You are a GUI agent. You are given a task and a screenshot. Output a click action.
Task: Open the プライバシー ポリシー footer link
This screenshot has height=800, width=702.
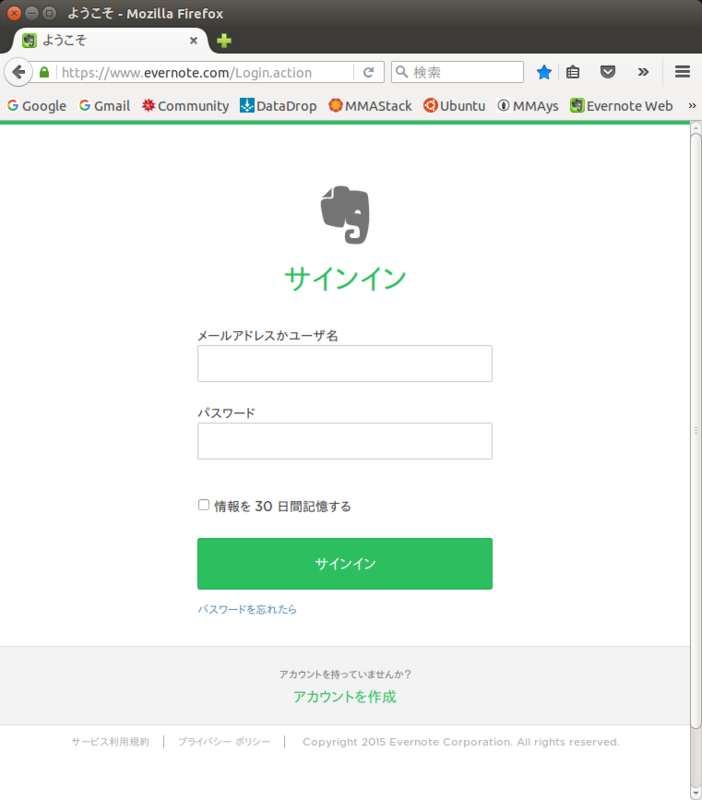(x=224, y=742)
